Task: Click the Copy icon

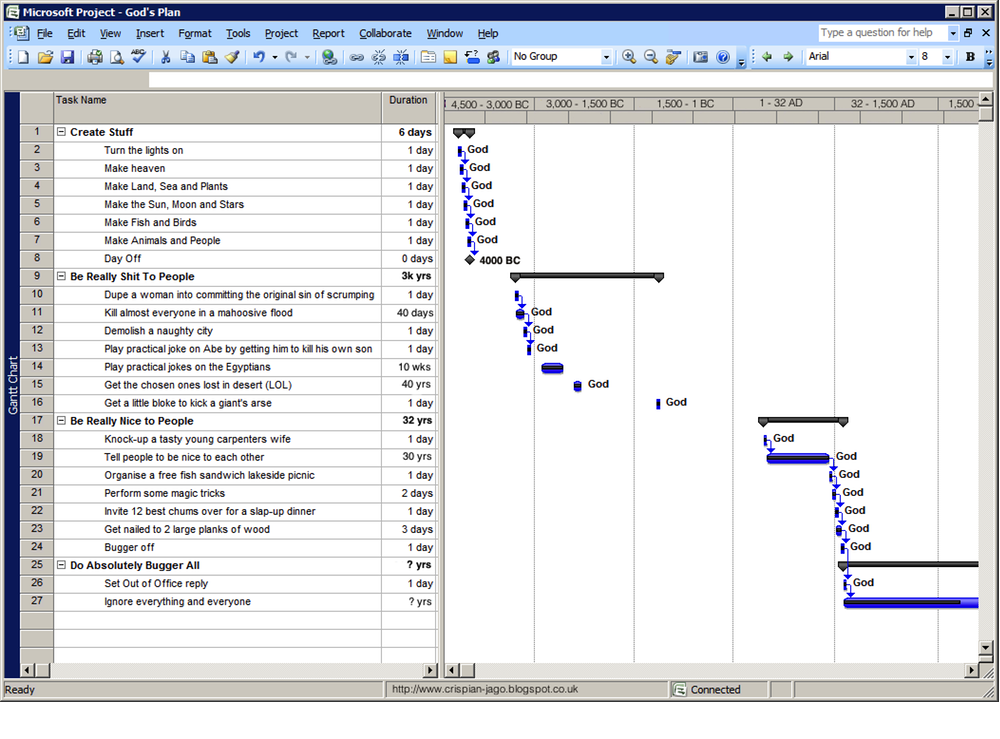Action: pyautogui.click(x=187, y=57)
